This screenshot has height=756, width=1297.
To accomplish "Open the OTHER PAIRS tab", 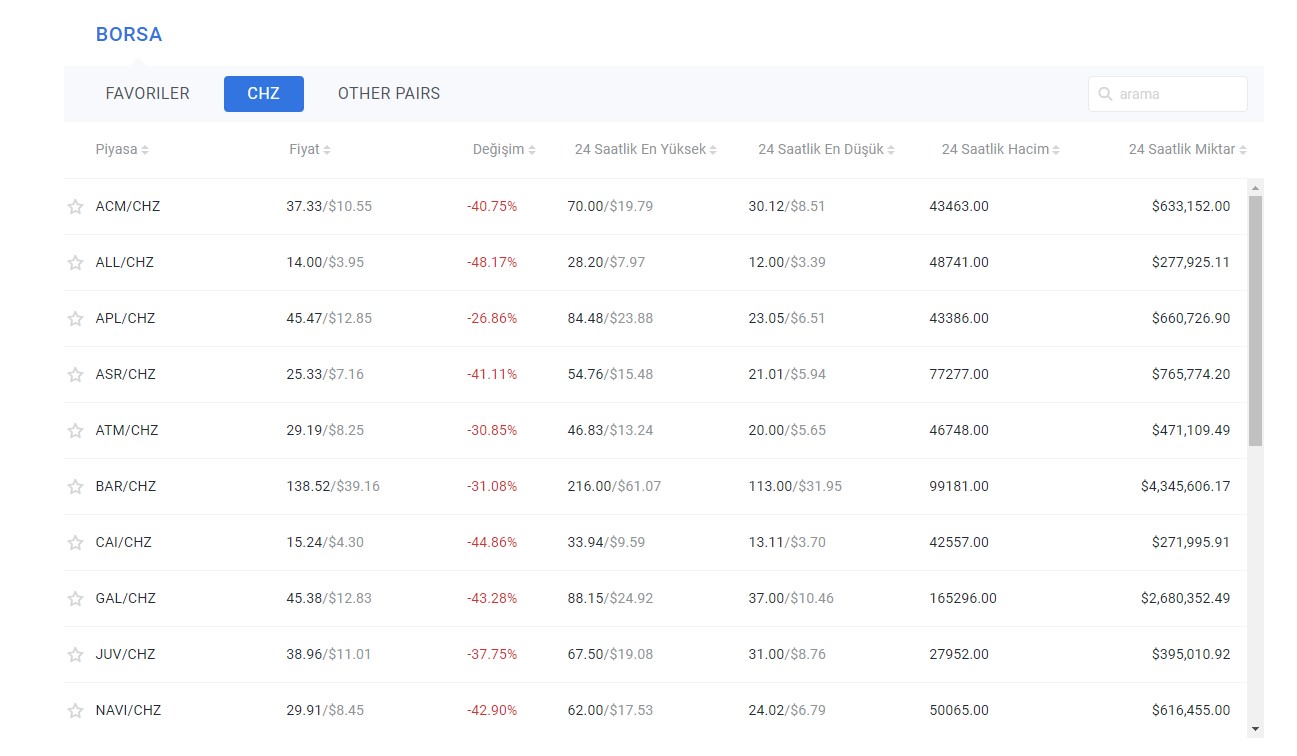I will pyautogui.click(x=388, y=93).
